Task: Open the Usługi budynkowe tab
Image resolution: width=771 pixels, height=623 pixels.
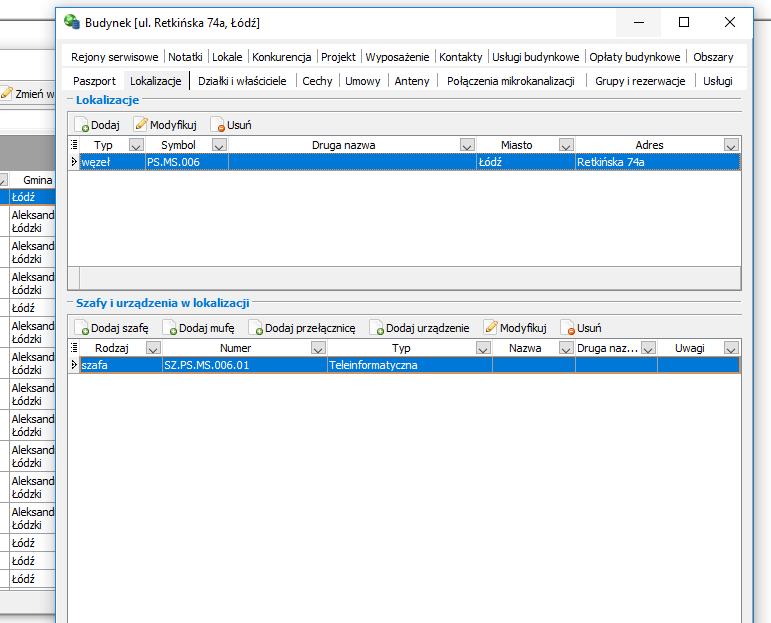Action: point(536,57)
